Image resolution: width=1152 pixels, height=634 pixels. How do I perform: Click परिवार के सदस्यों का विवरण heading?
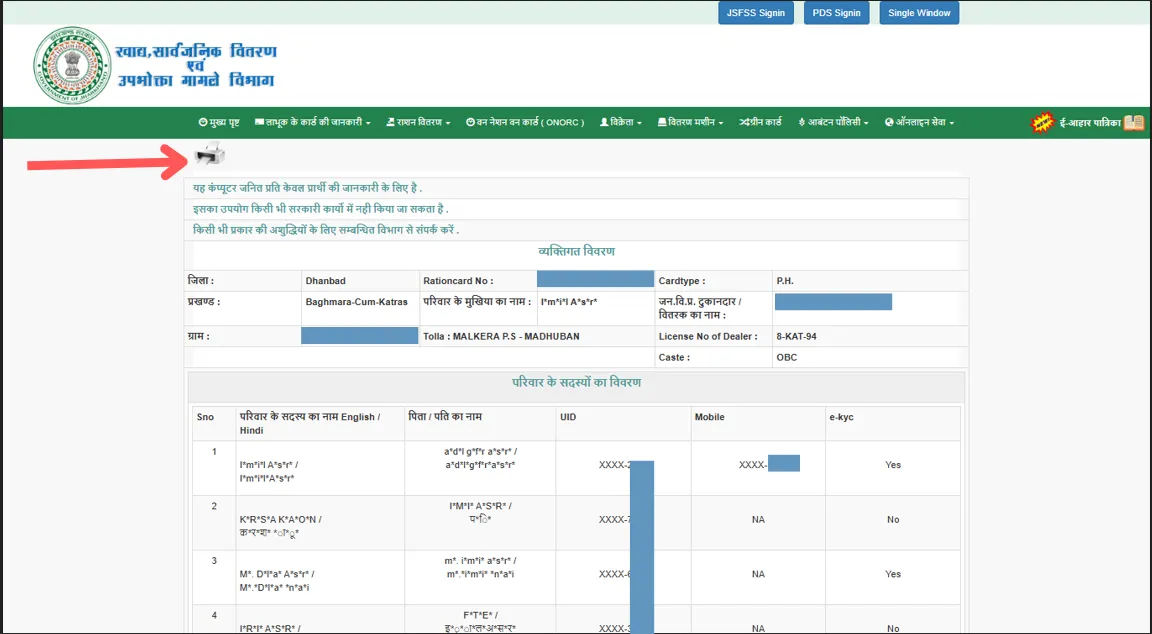pos(576,383)
